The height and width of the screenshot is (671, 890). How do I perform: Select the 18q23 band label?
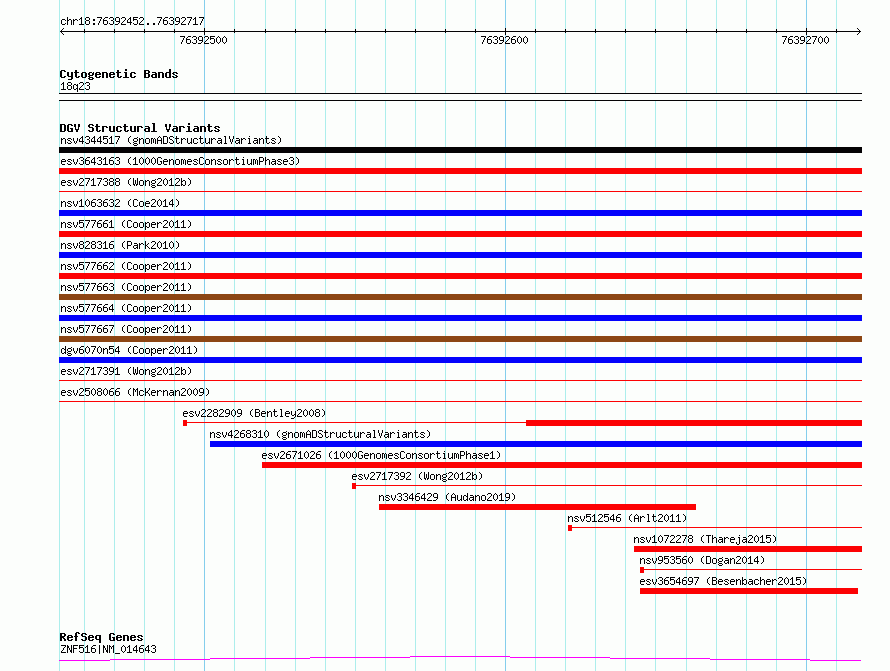(x=75, y=86)
